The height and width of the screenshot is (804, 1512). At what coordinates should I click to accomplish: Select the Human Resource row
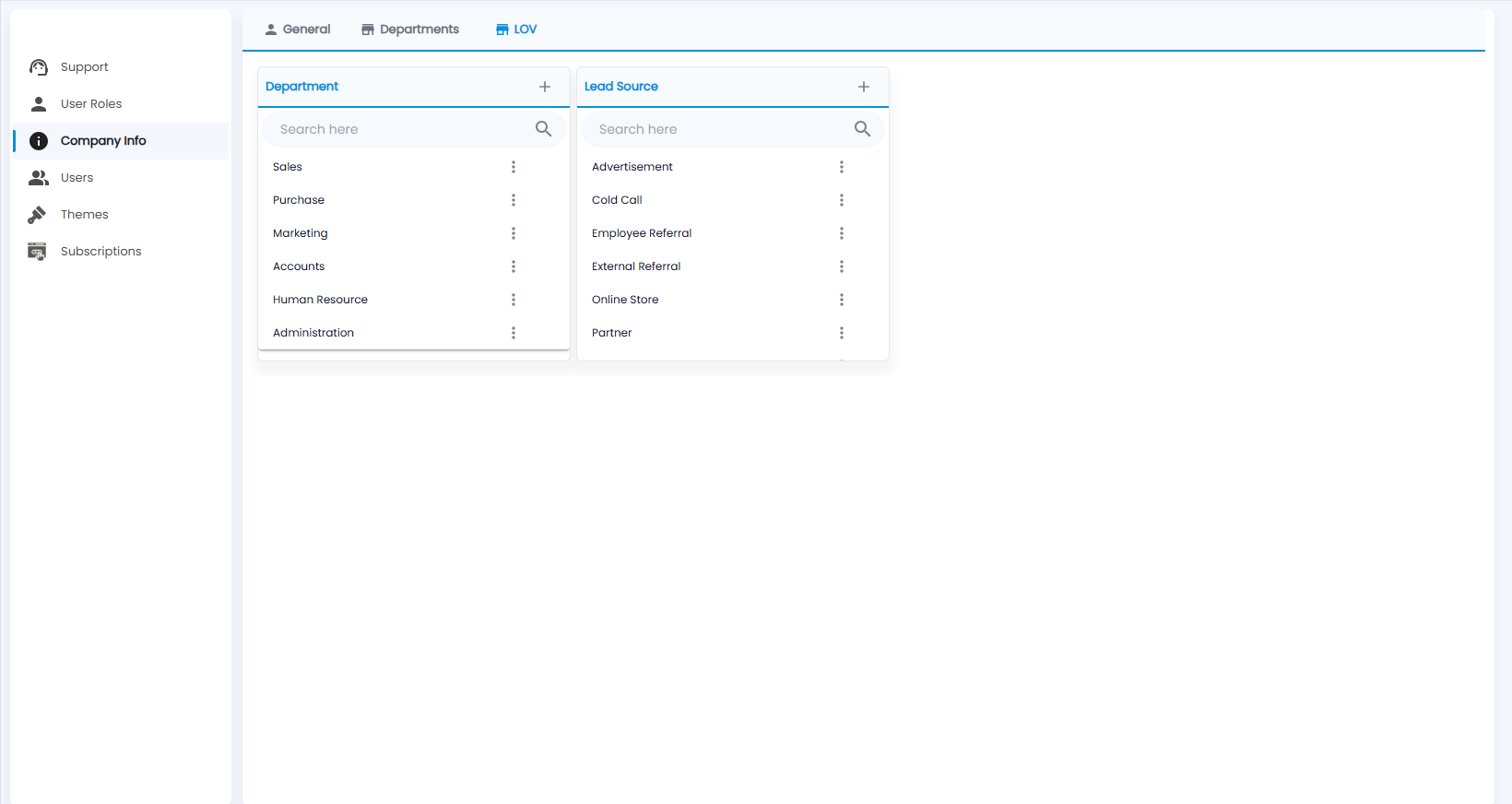(x=414, y=300)
